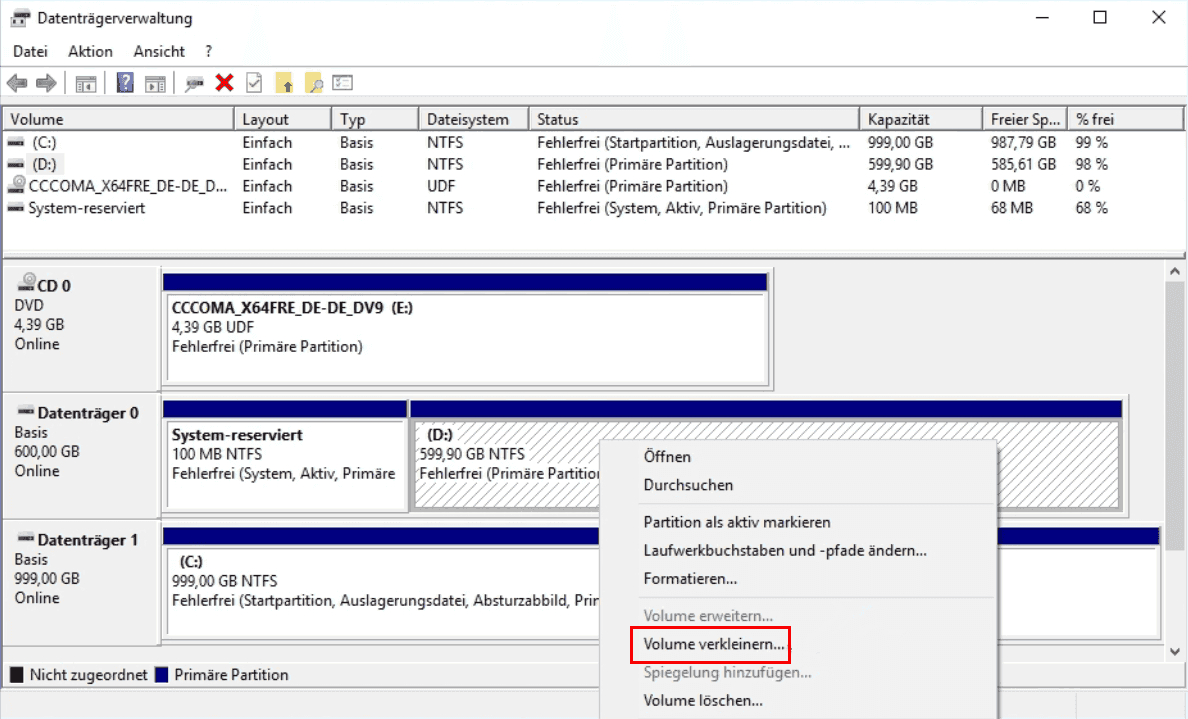Click the Datenträger 0 disk icon

(x=26, y=411)
